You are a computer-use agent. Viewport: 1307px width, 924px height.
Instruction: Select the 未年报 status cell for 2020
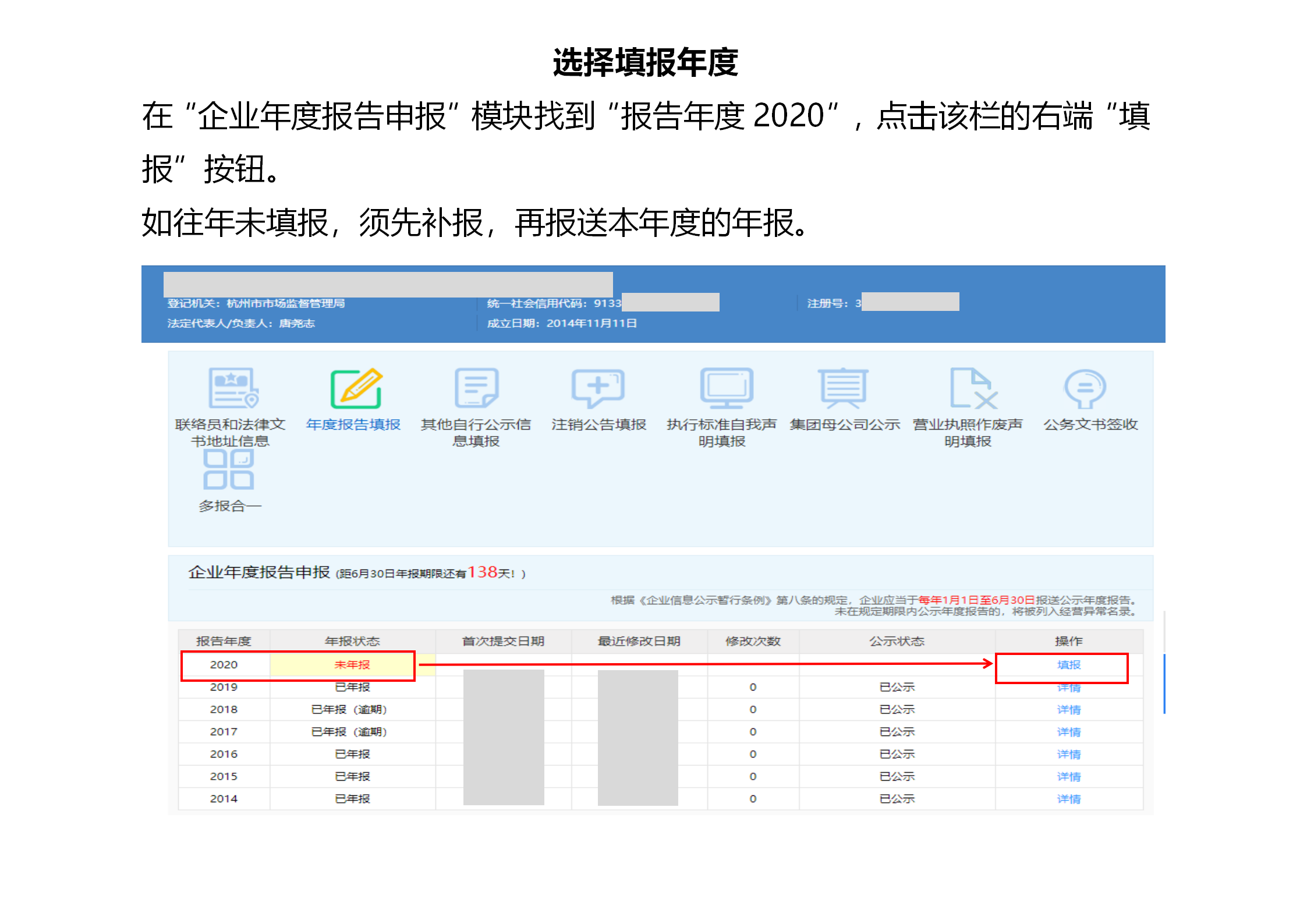pyautogui.click(x=352, y=664)
